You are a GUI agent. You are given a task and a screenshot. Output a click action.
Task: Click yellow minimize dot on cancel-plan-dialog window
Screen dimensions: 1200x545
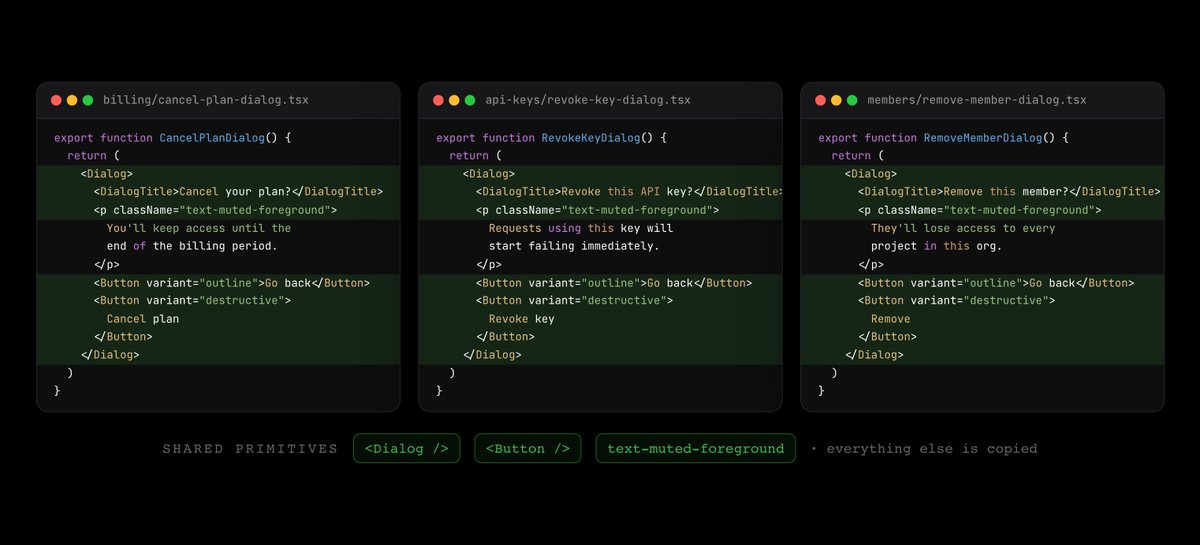click(72, 100)
